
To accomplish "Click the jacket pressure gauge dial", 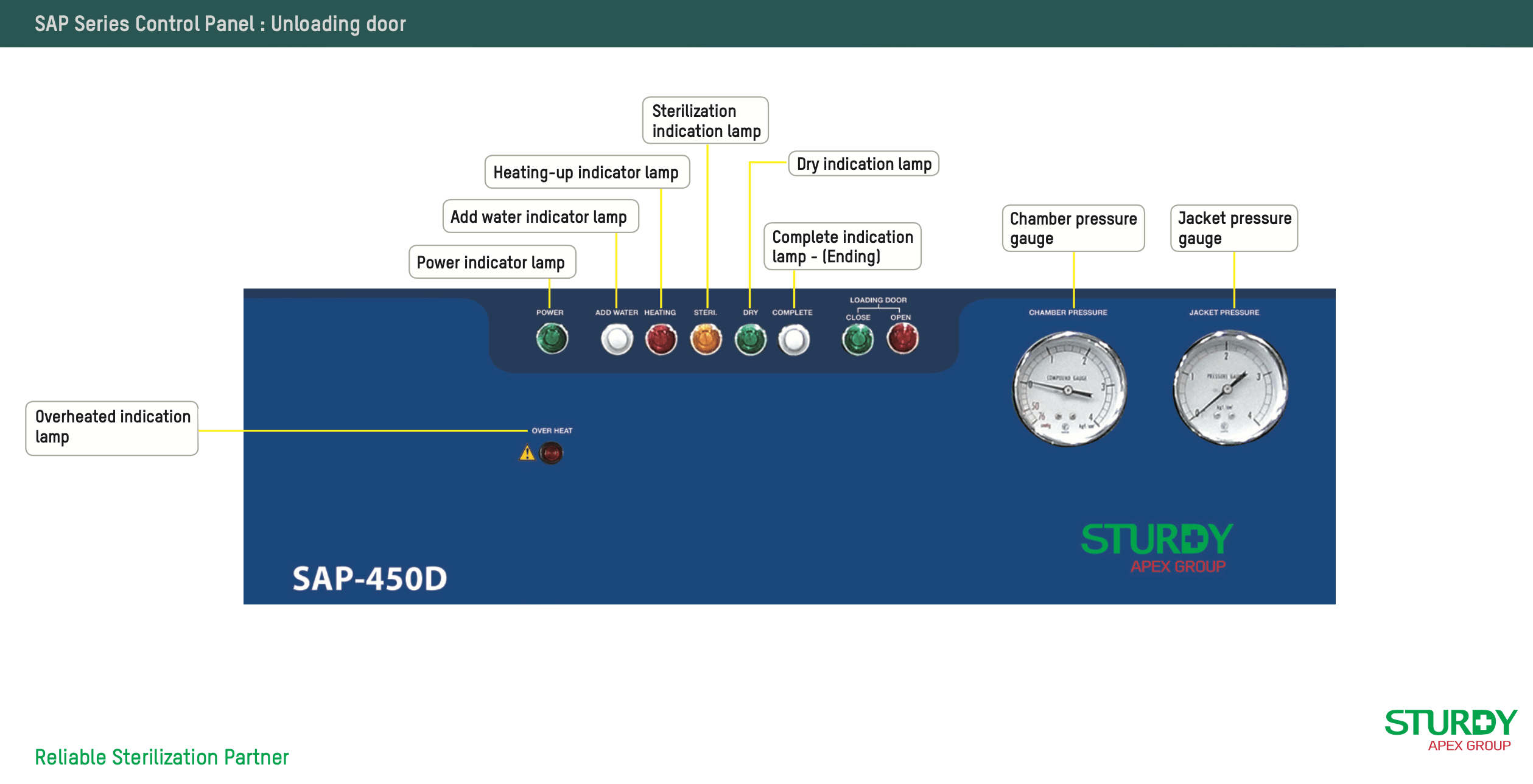I will click(x=1230, y=388).
